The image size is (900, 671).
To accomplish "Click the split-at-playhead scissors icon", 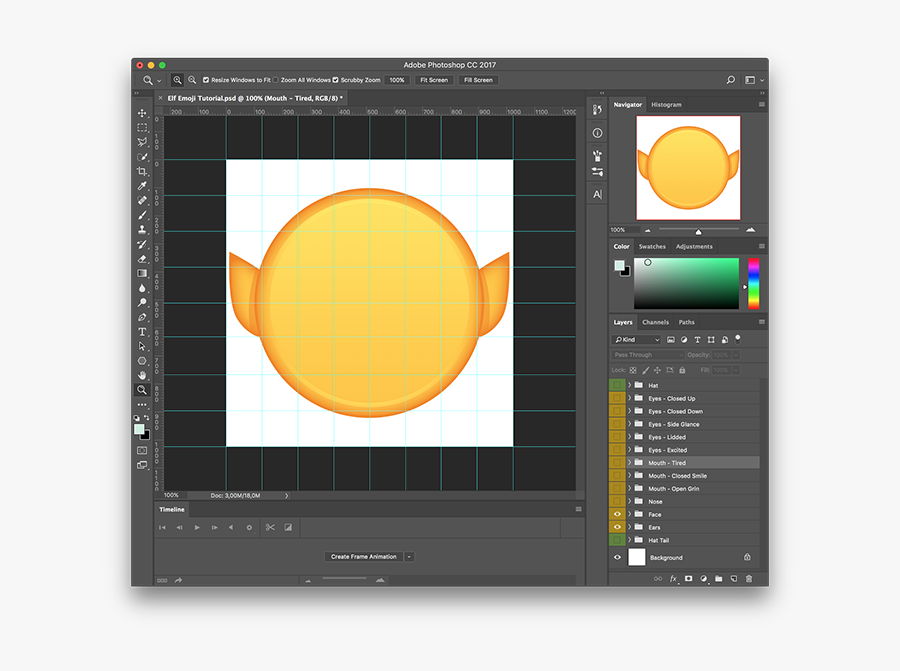I will point(270,527).
